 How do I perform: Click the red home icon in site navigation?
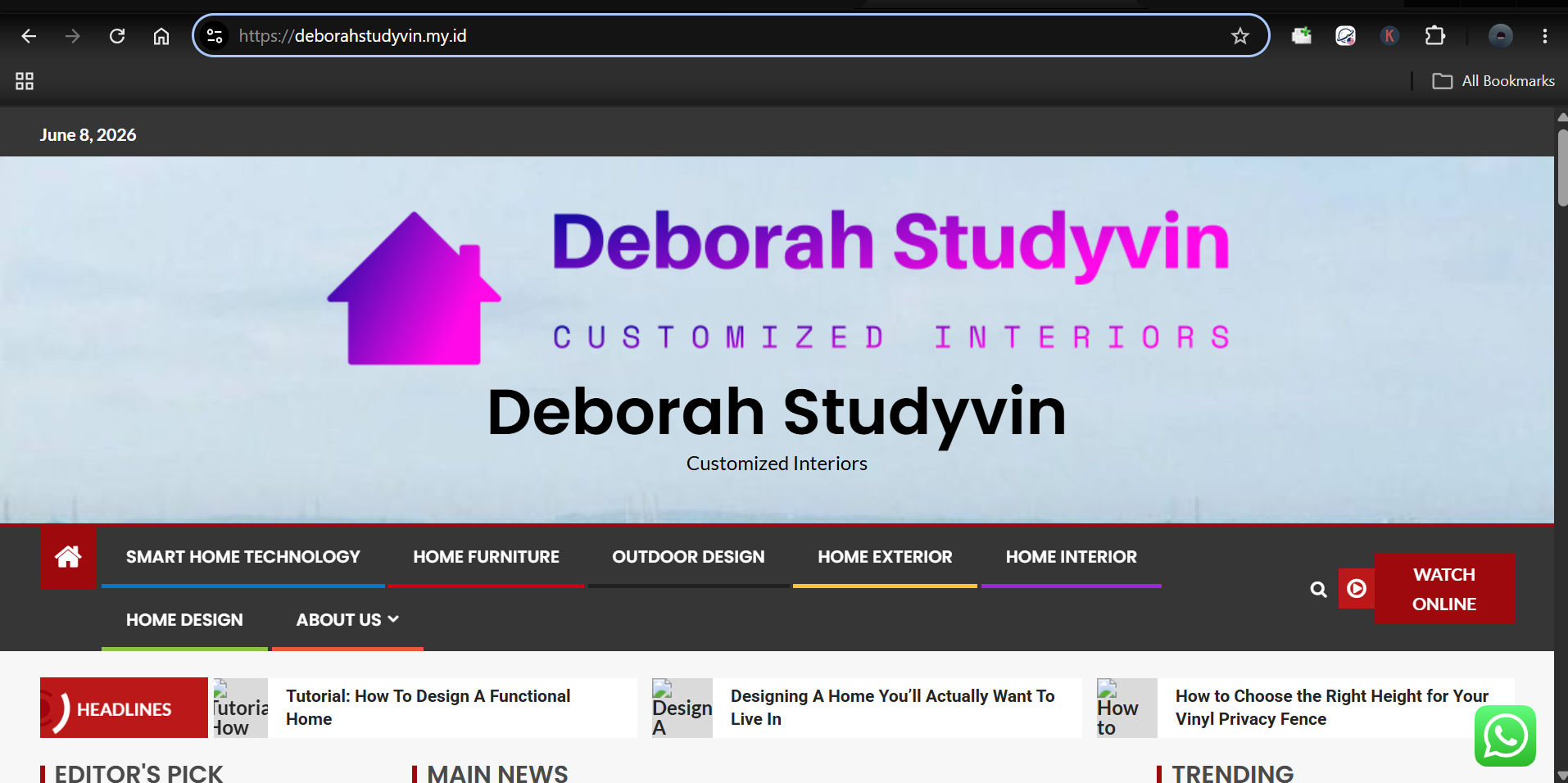click(x=68, y=557)
